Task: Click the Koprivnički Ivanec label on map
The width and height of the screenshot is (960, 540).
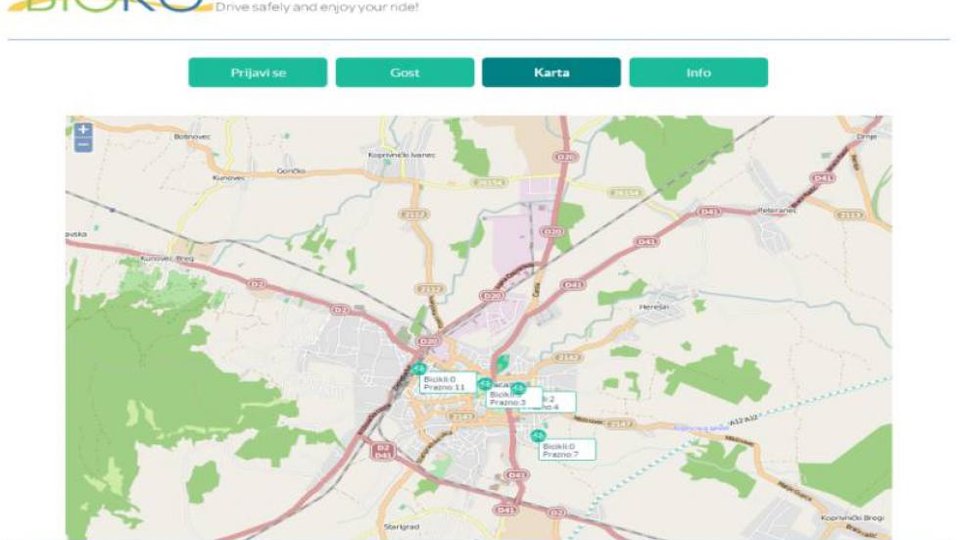Action: point(402,155)
